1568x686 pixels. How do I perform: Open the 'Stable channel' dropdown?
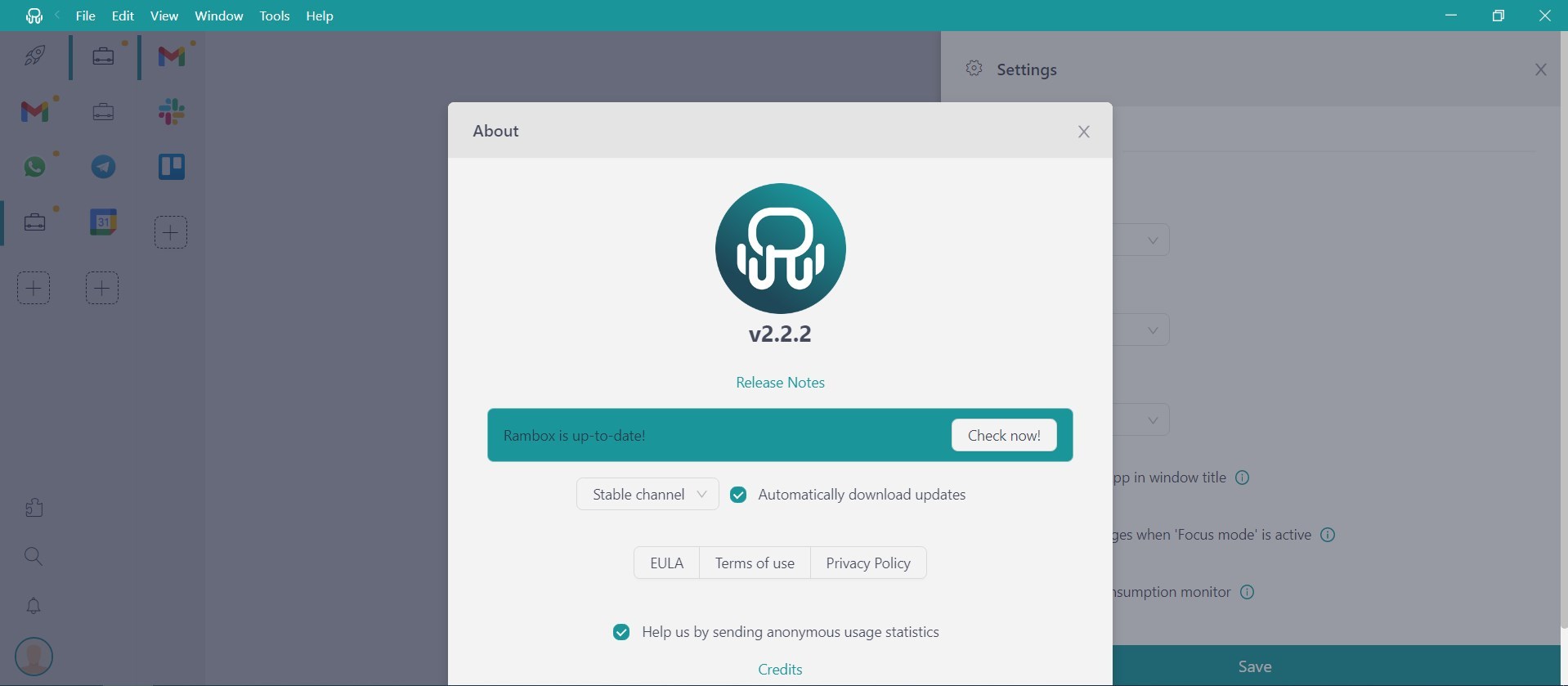[647, 495]
